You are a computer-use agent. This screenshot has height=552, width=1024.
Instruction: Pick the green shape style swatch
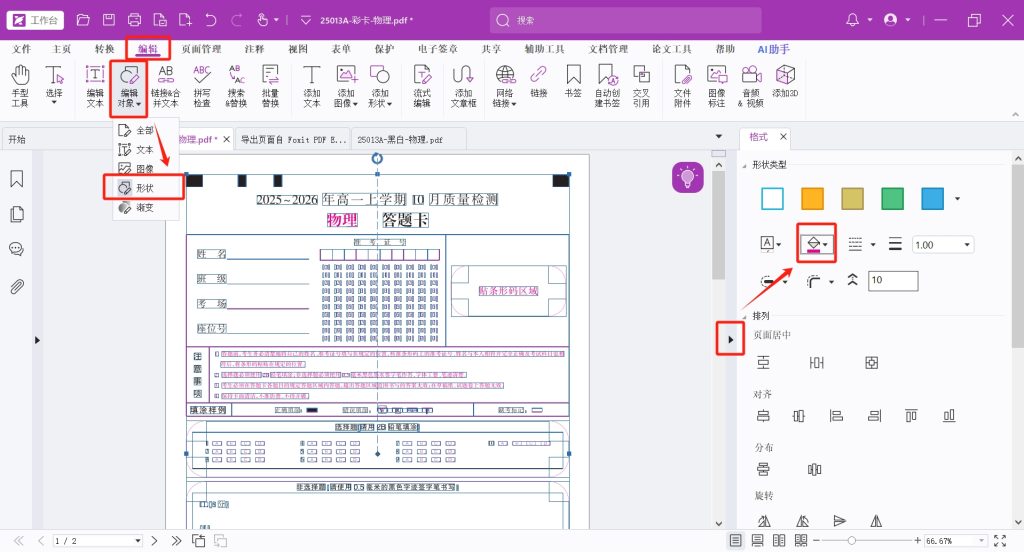(892, 199)
